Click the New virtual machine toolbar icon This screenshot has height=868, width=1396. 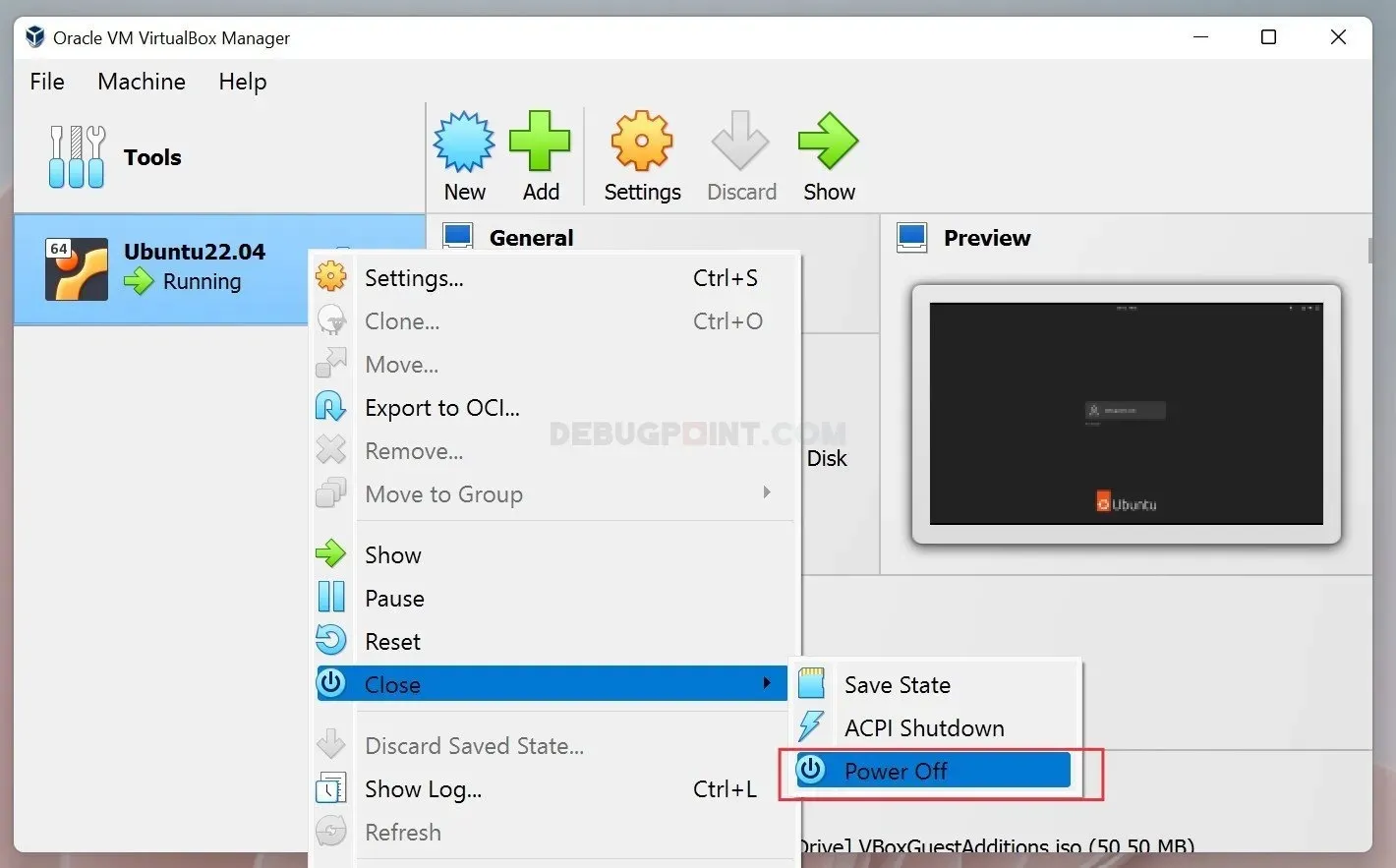(x=464, y=142)
